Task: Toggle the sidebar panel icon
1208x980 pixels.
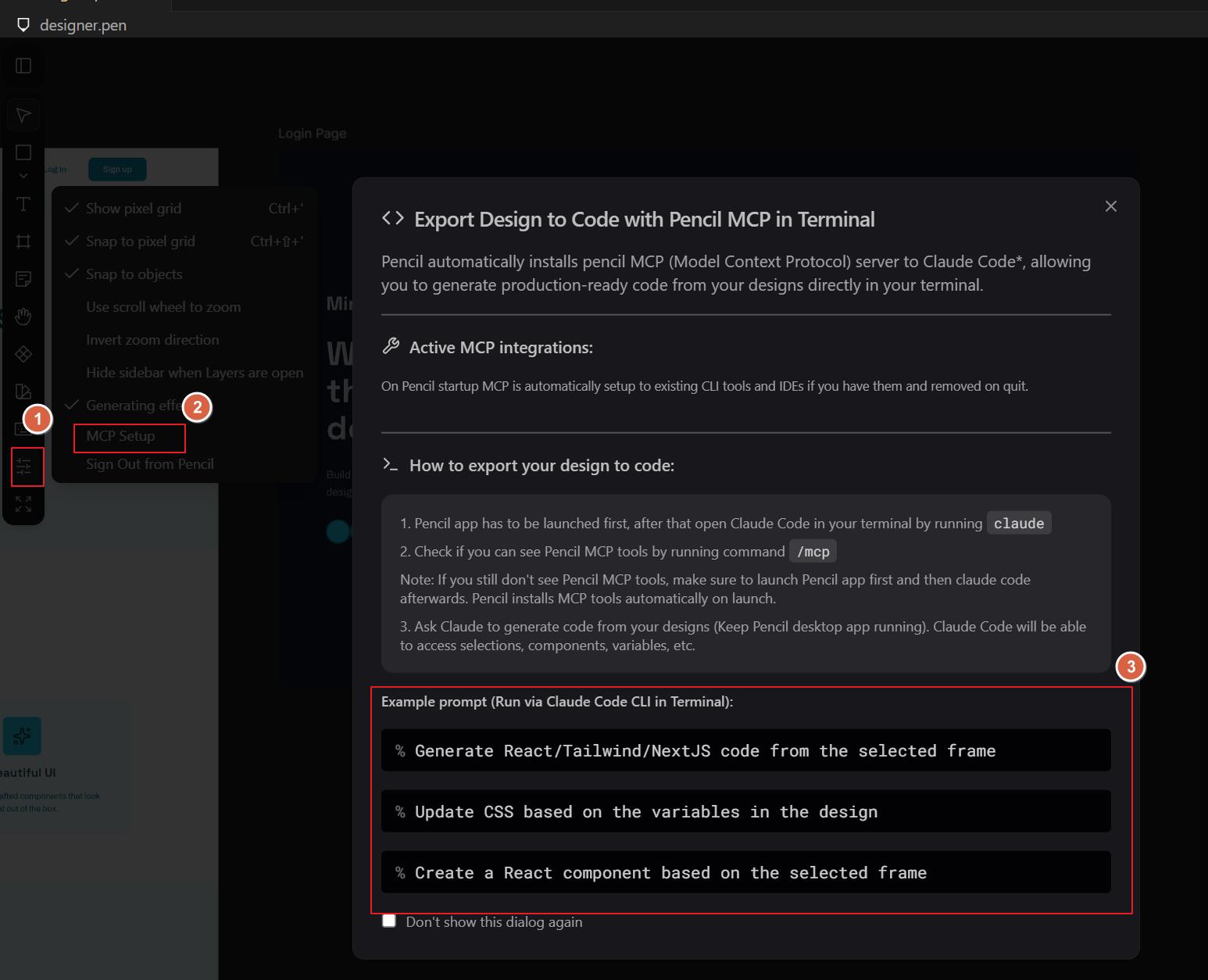Action: click(23, 66)
